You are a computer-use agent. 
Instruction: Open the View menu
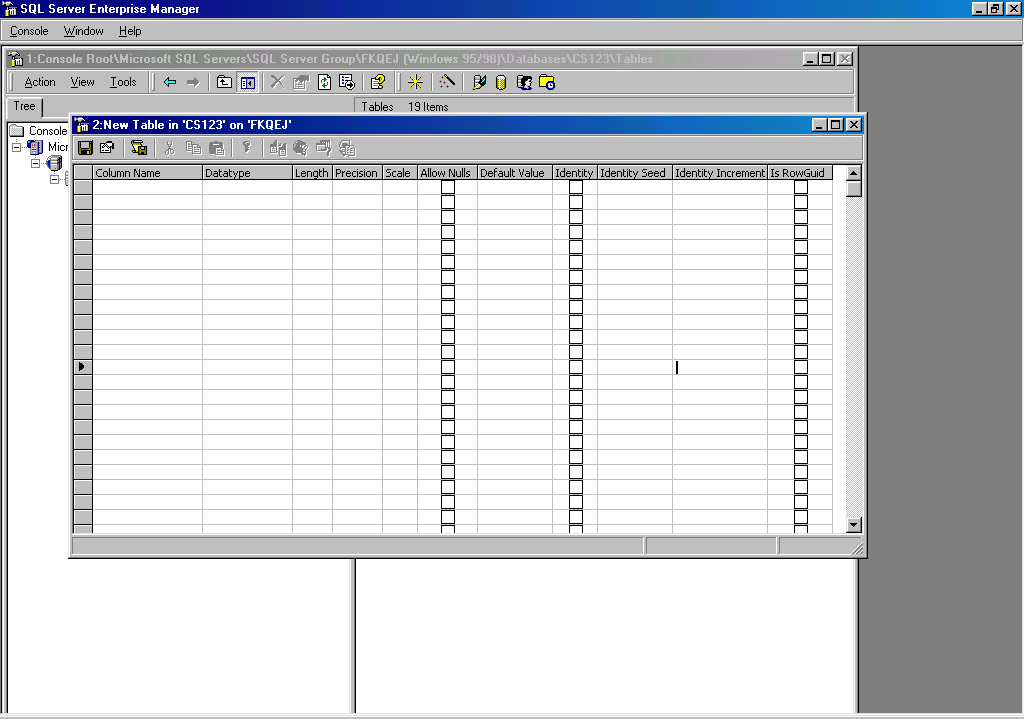(82, 82)
